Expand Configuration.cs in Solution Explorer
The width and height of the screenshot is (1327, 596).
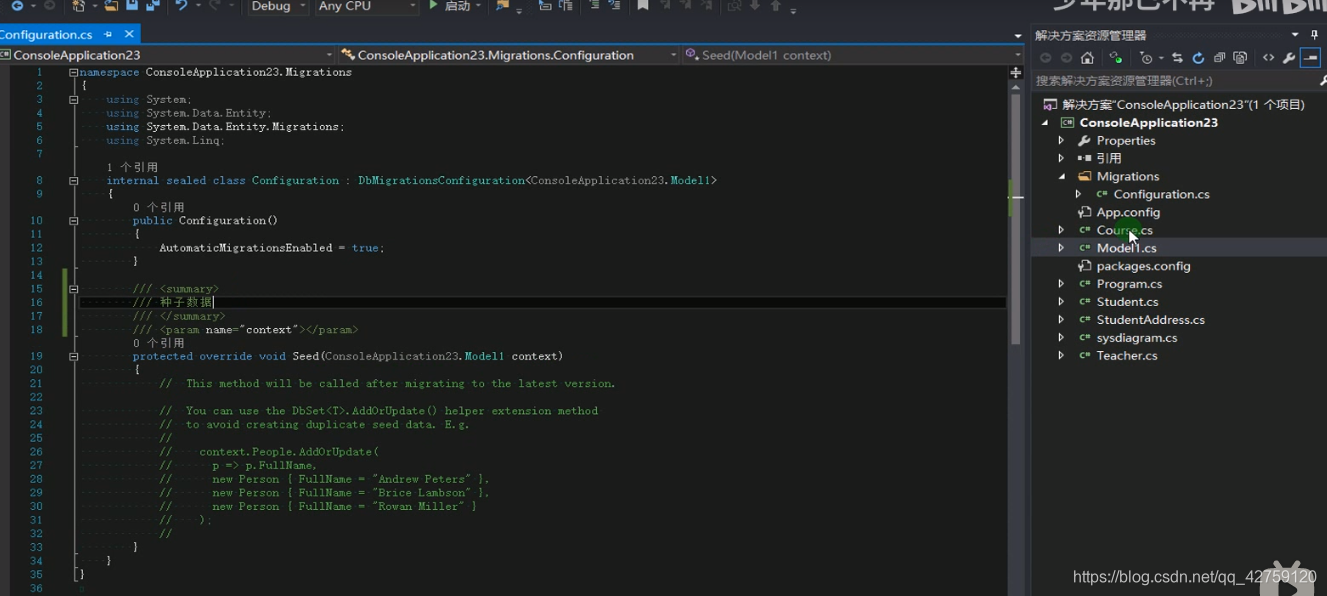pos(1078,195)
